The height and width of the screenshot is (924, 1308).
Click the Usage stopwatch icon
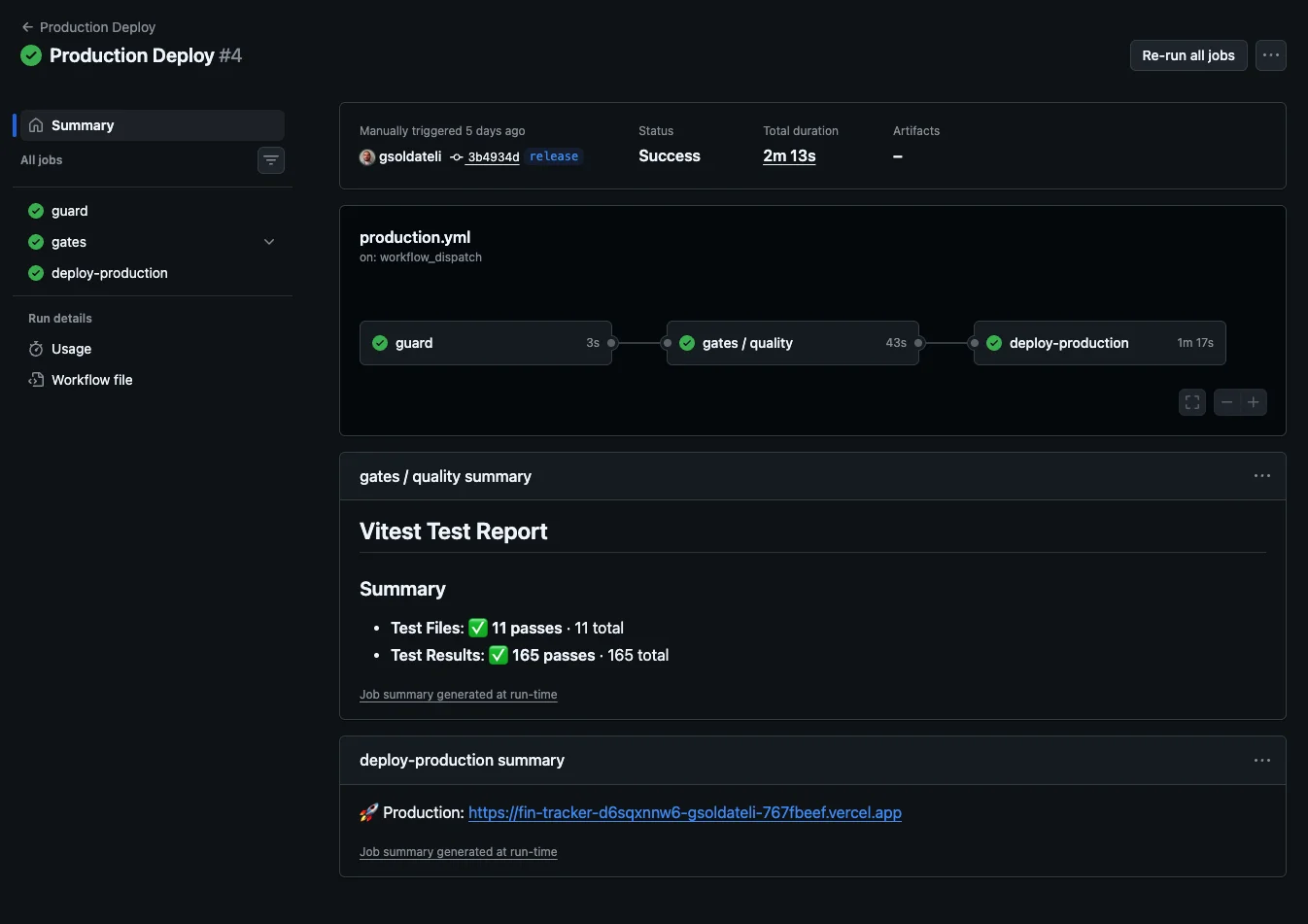coord(36,349)
